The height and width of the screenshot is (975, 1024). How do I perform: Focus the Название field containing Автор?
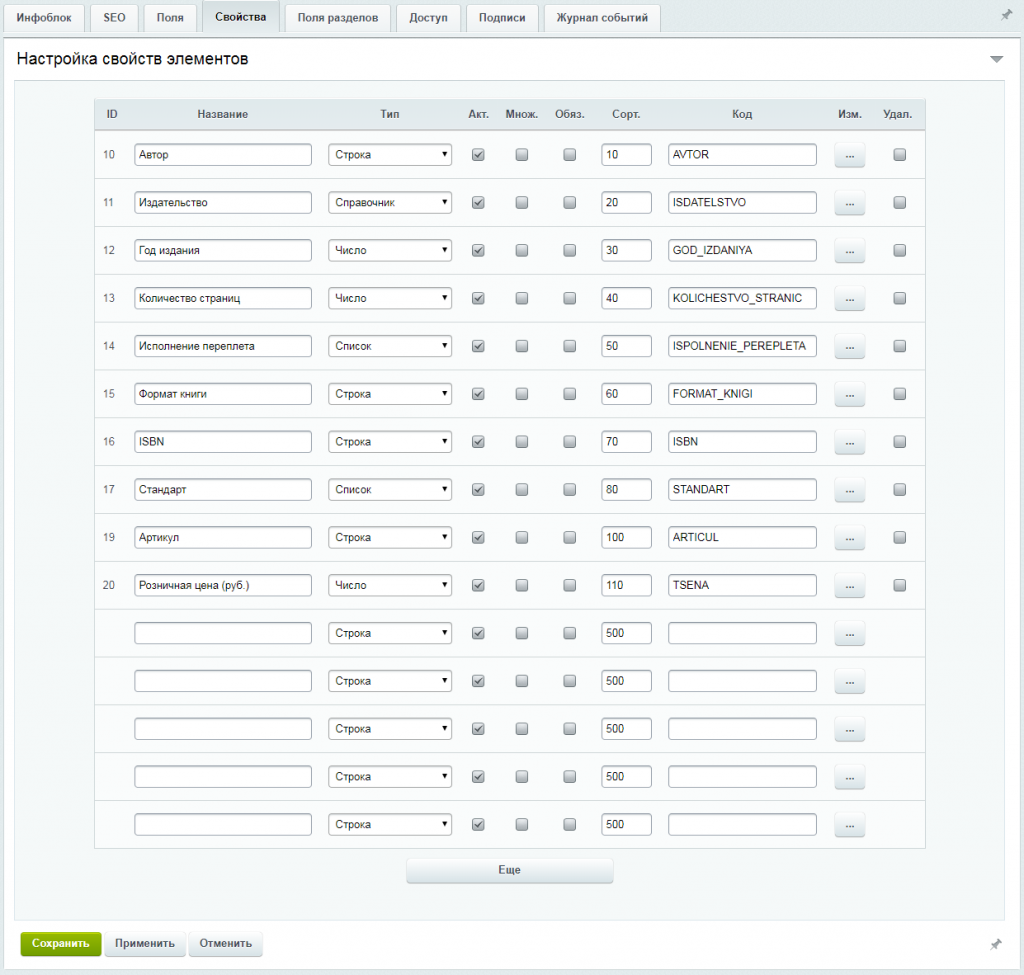pyautogui.click(x=223, y=155)
